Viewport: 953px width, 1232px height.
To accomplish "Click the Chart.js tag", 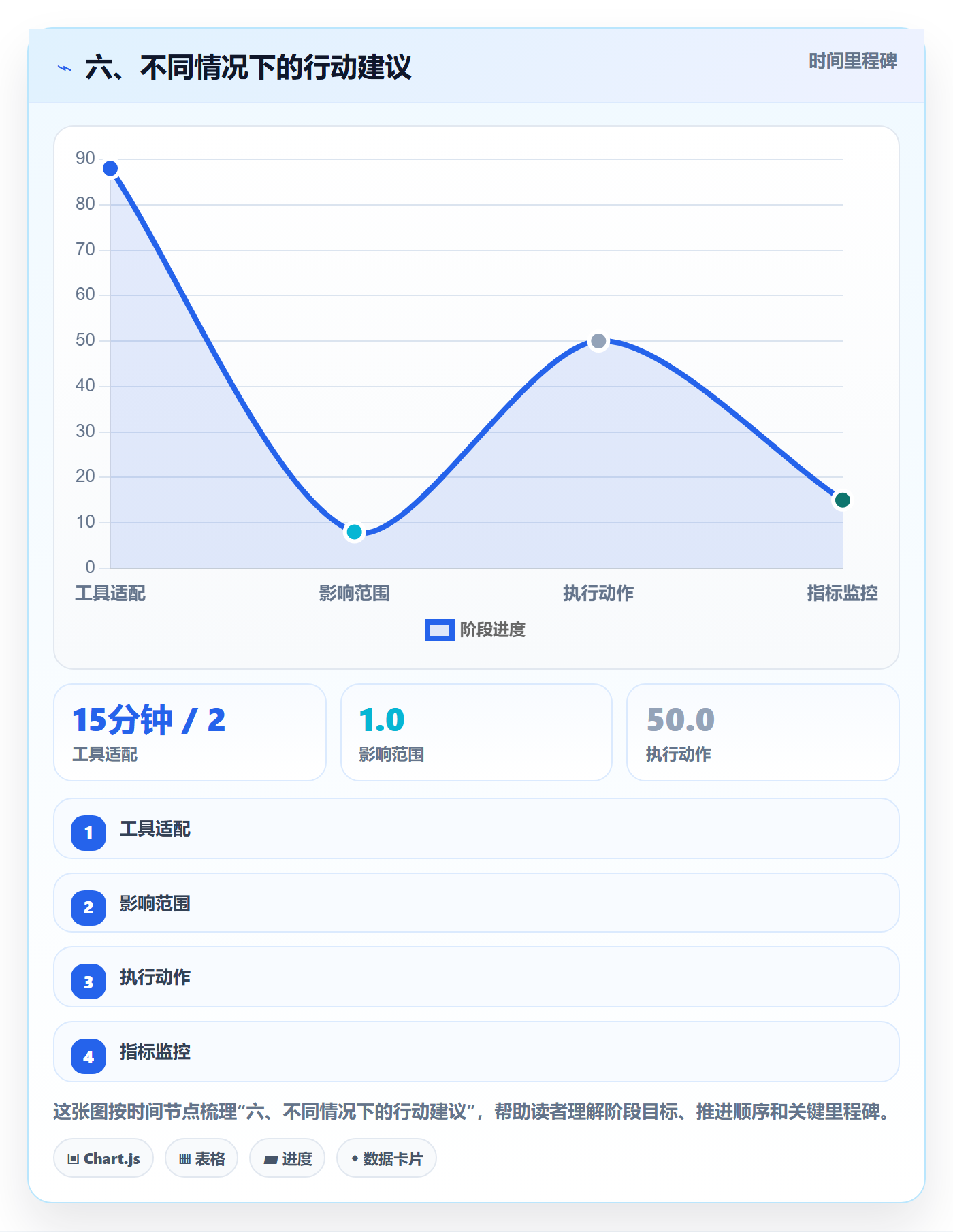I will click(103, 1158).
